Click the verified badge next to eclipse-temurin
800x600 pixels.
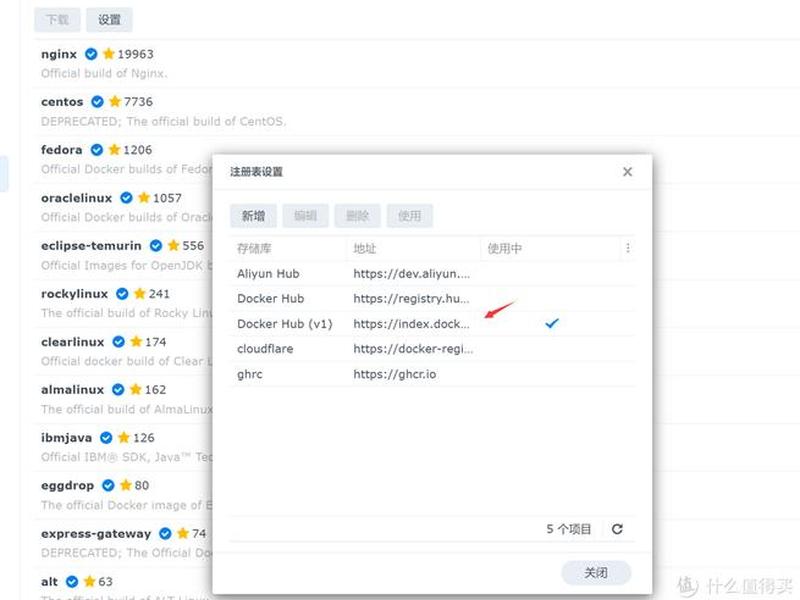point(156,245)
